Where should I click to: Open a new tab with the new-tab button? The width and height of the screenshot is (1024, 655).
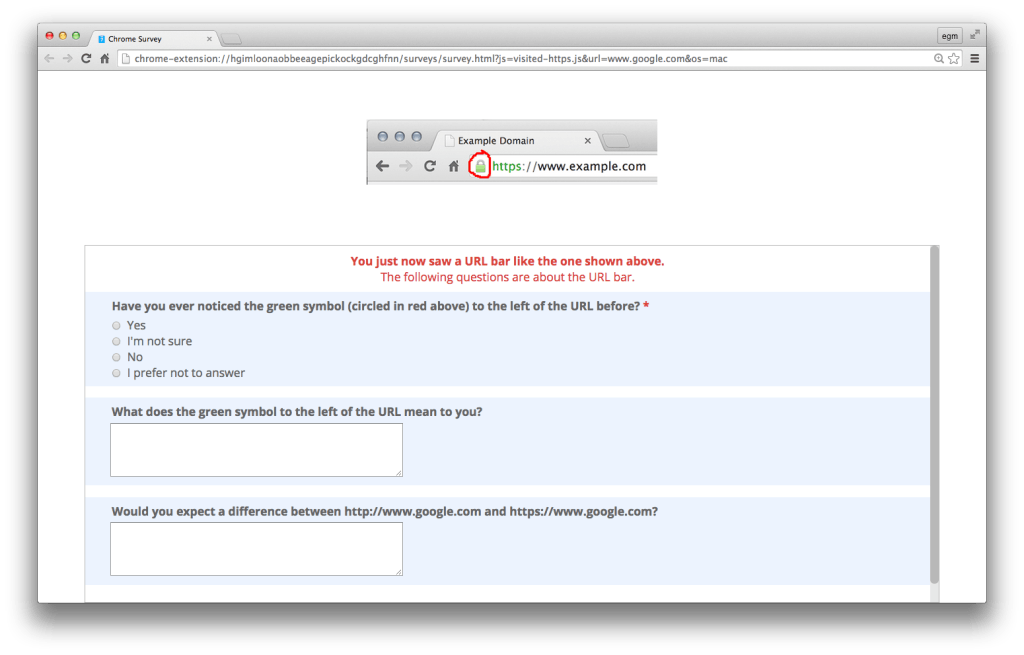(x=231, y=39)
